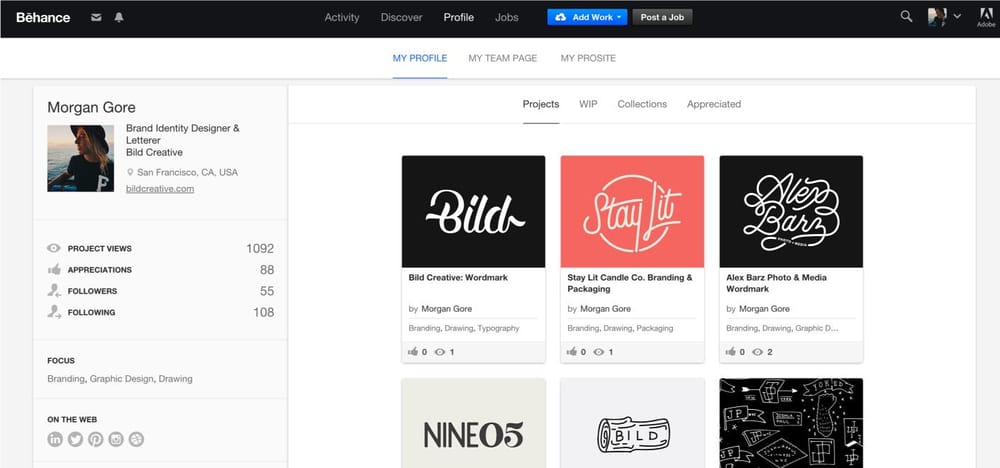Screen dimensions: 1000x468
Task: Open the LinkedIn profile icon
Action: (55, 439)
